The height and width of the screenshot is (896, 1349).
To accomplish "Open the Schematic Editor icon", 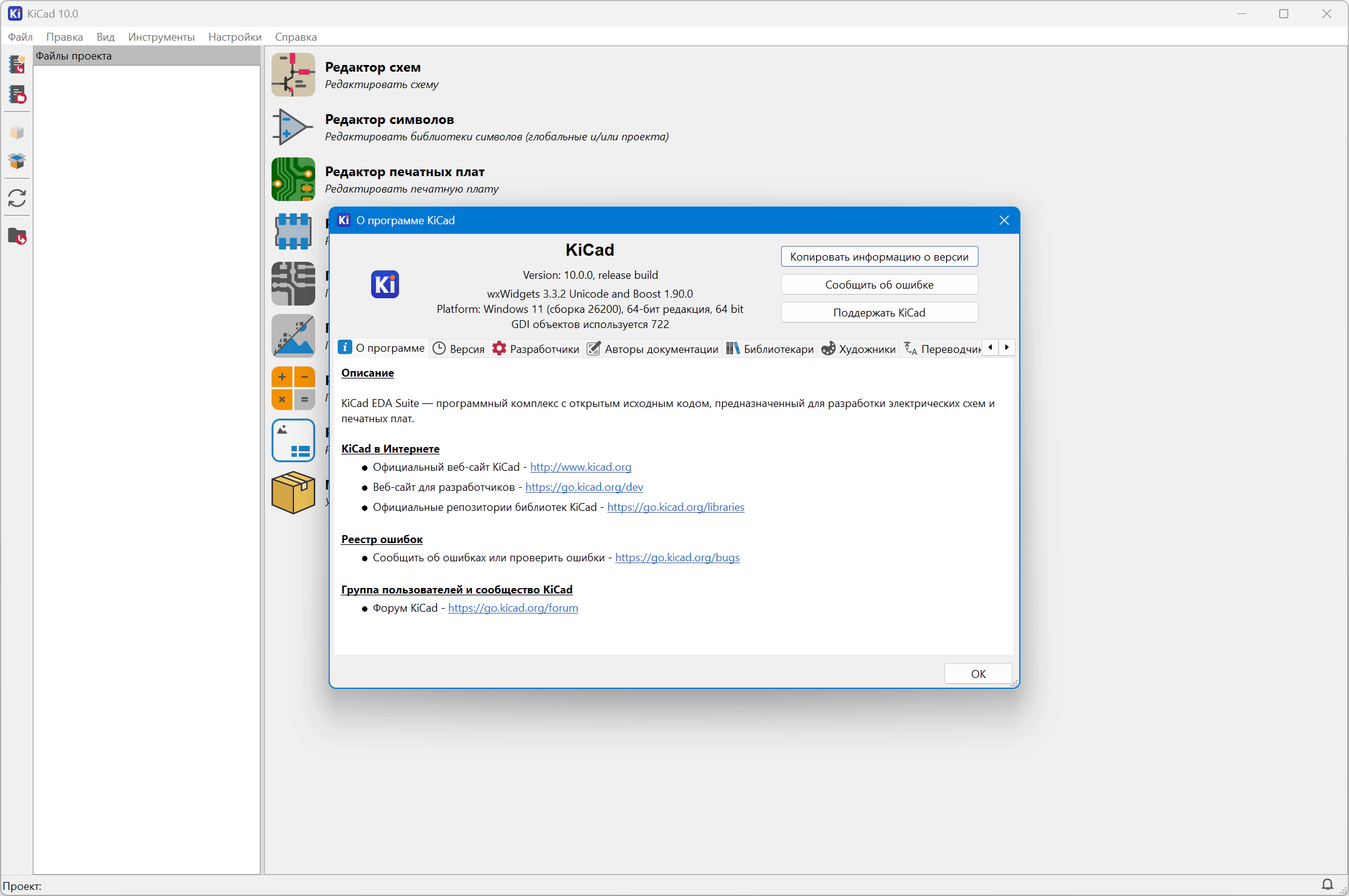I will click(x=293, y=75).
